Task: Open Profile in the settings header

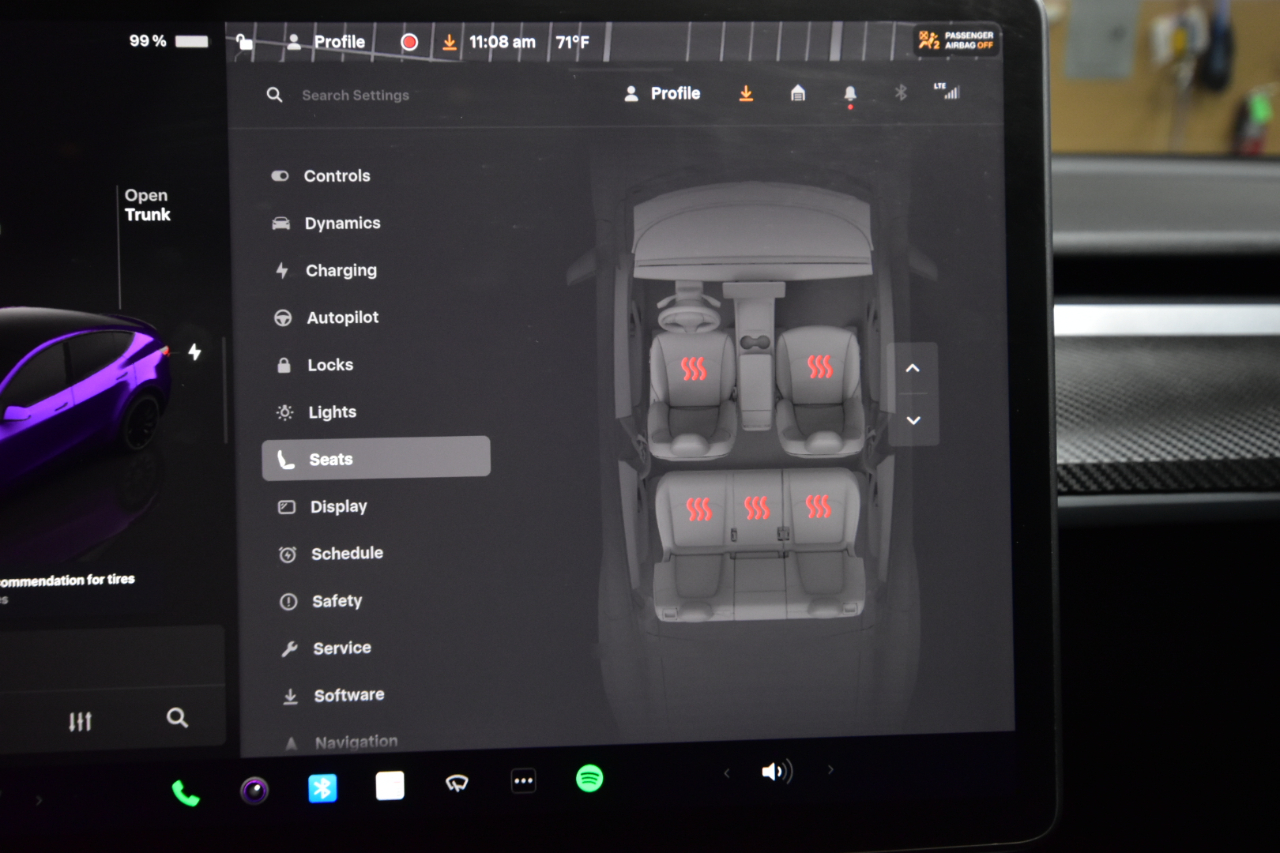Action: click(x=662, y=93)
